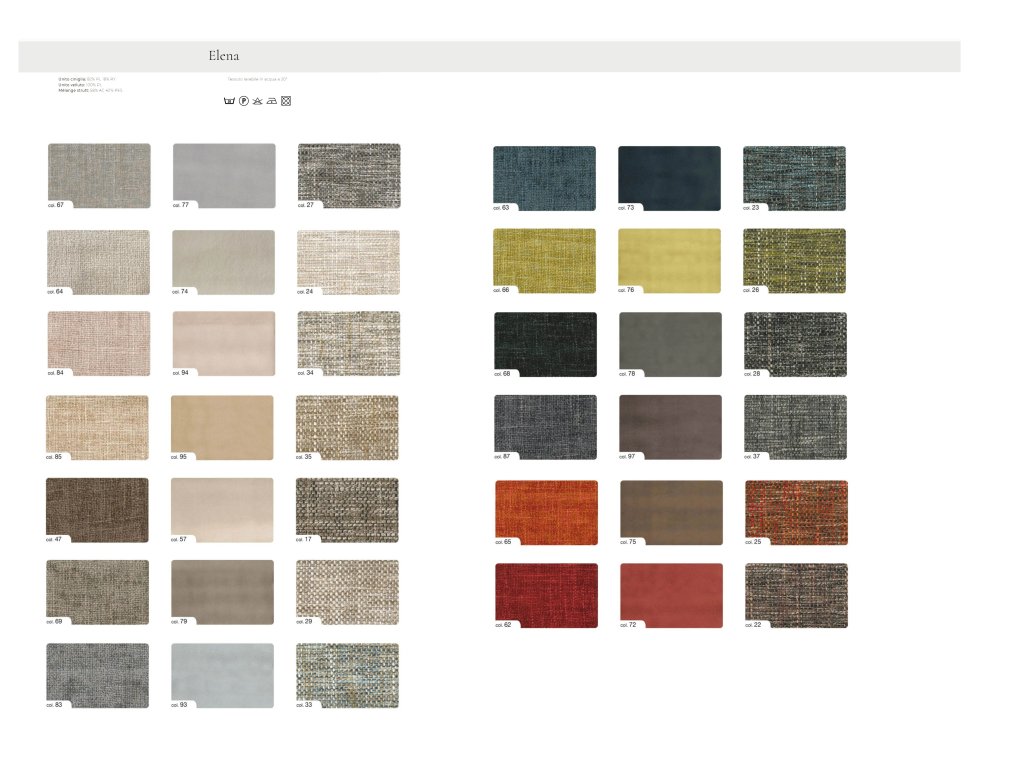
Task: Click the do-not-bleach crossed triangle symbol
Action: [x=258, y=101]
